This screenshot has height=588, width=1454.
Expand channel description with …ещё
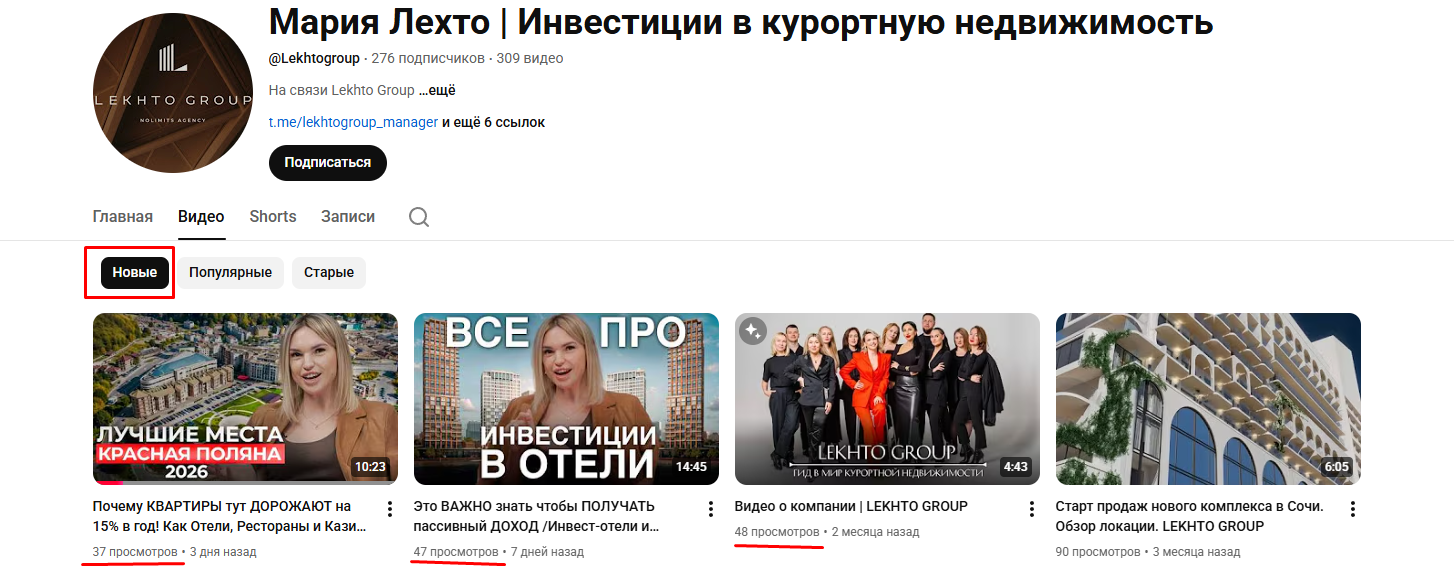click(x=437, y=90)
